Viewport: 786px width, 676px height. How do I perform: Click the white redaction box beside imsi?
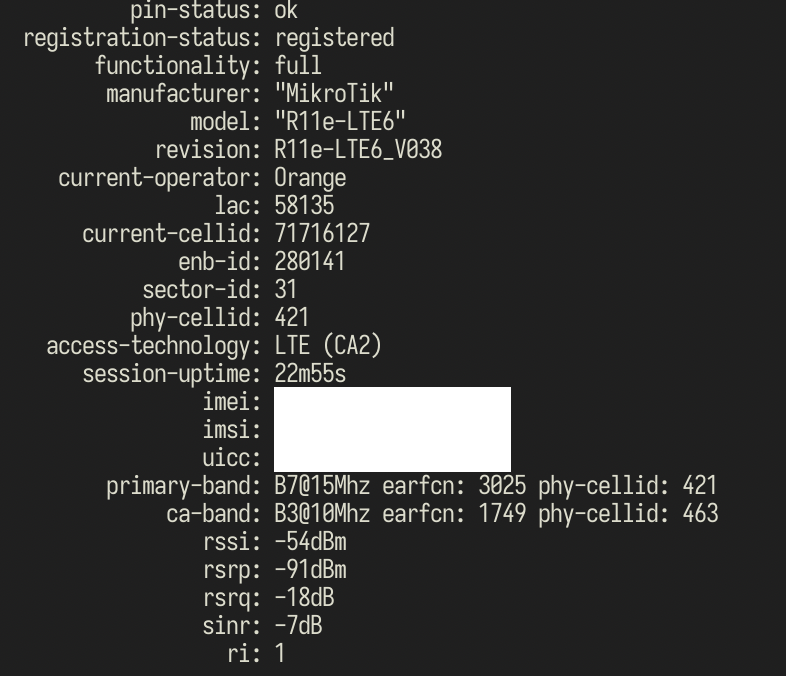tap(392, 429)
